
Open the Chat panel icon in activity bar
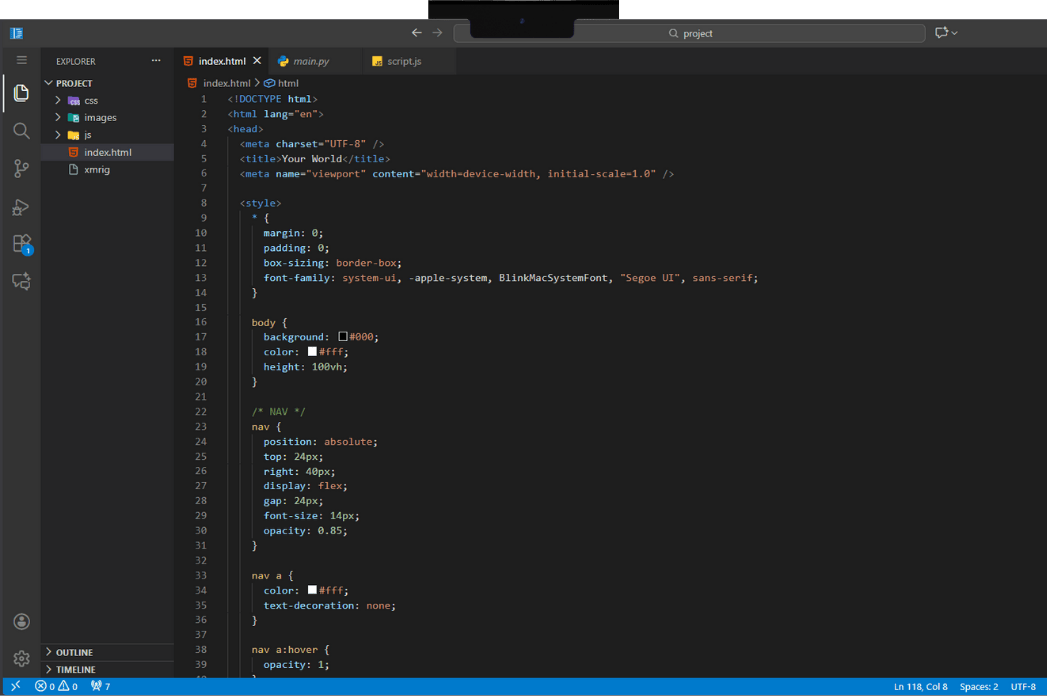pyautogui.click(x=21, y=282)
